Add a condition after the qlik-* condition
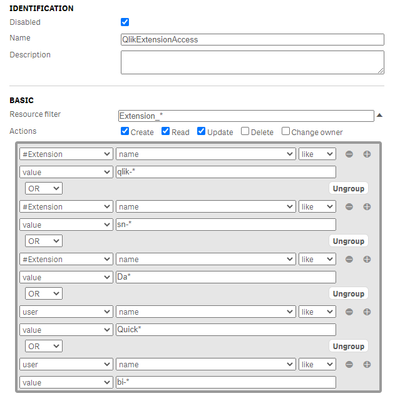The height and width of the screenshot is (399, 400). (x=367, y=154)
